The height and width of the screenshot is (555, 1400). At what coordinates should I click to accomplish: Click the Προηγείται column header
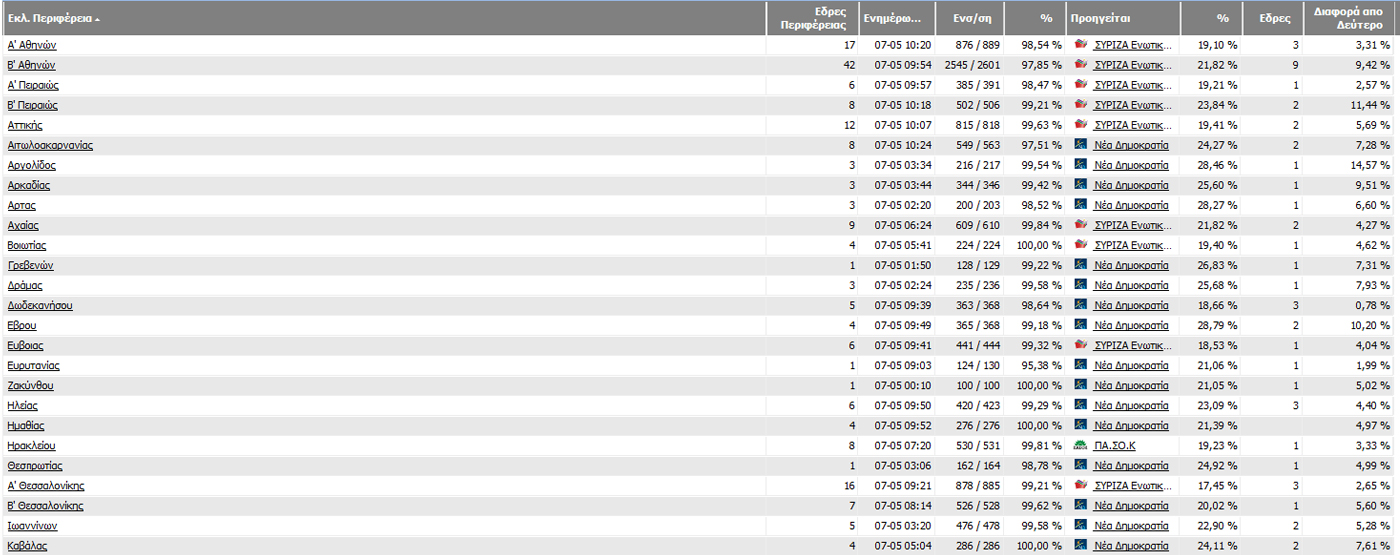(x=1099, y=18)
